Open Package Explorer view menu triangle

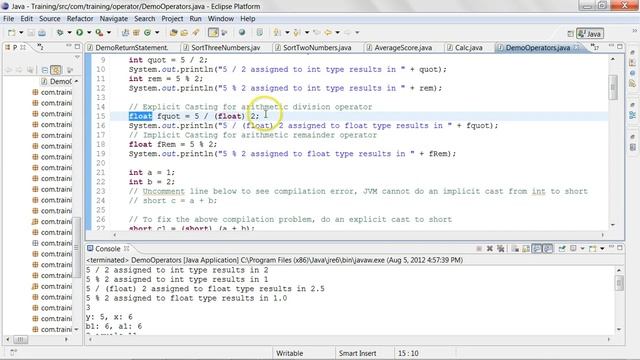tap(77, 58)
